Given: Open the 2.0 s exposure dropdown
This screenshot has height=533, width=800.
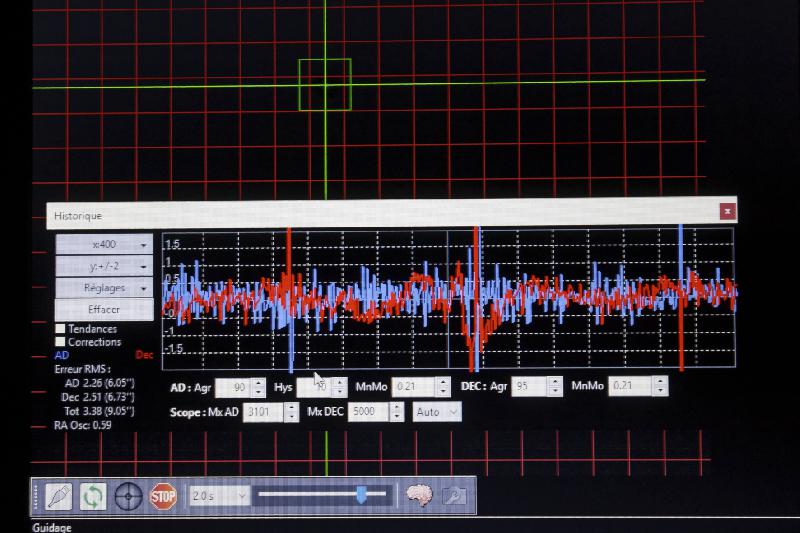Looking at the screenshot, I should (x=220, y=496).
